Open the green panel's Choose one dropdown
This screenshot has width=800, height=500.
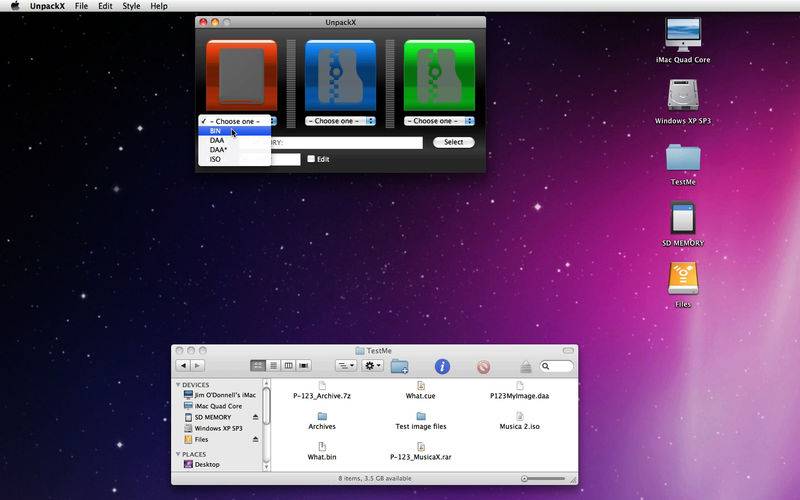point(439,121)
